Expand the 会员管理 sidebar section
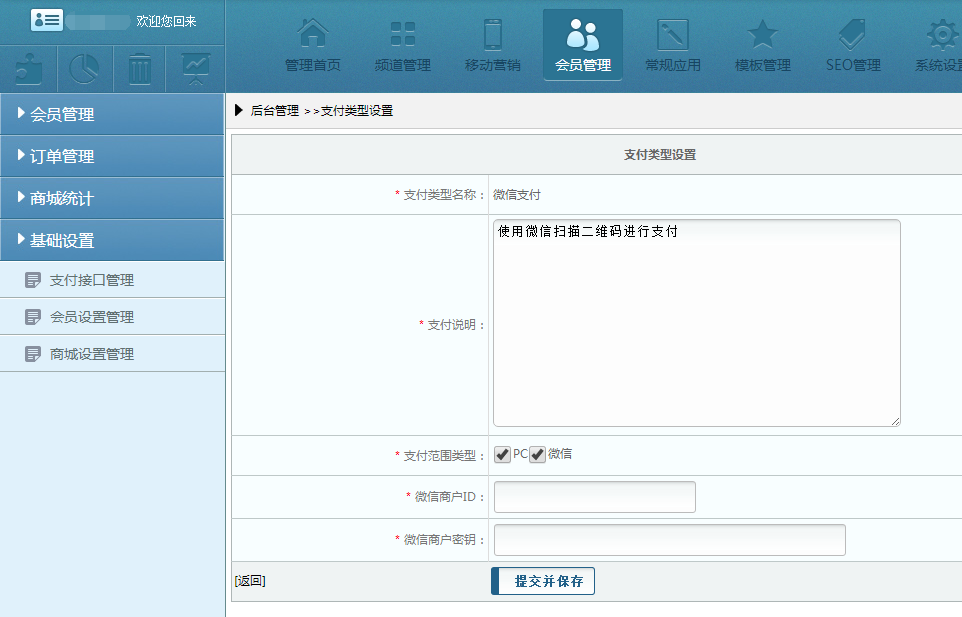This screenshot has width=962, height=617. (112, 114)
